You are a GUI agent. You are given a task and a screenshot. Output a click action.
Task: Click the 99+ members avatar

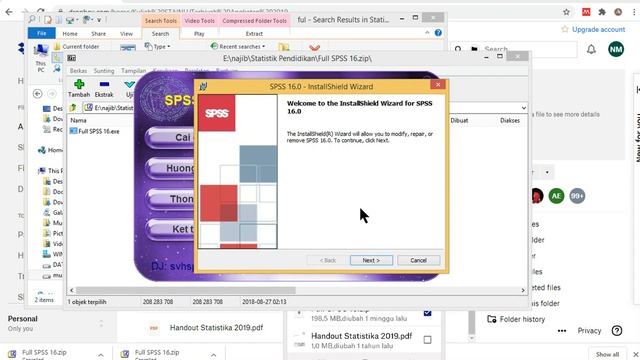[x=577, y=196]
